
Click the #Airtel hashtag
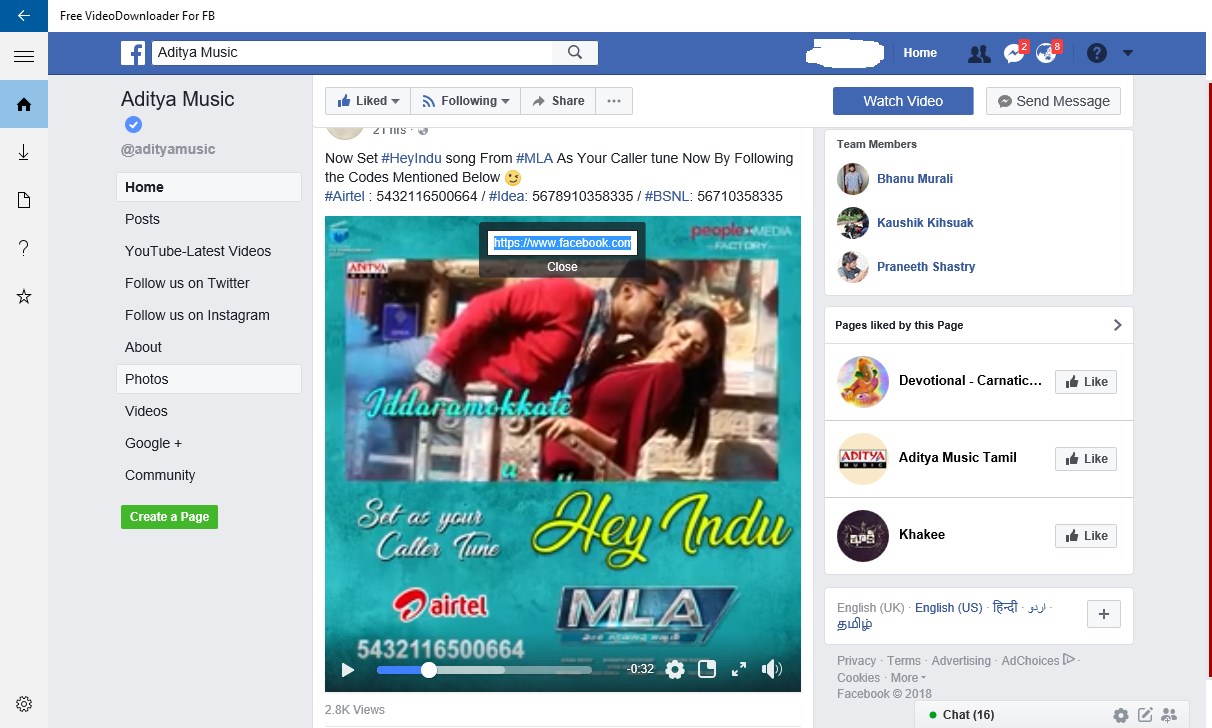[345, 196]
